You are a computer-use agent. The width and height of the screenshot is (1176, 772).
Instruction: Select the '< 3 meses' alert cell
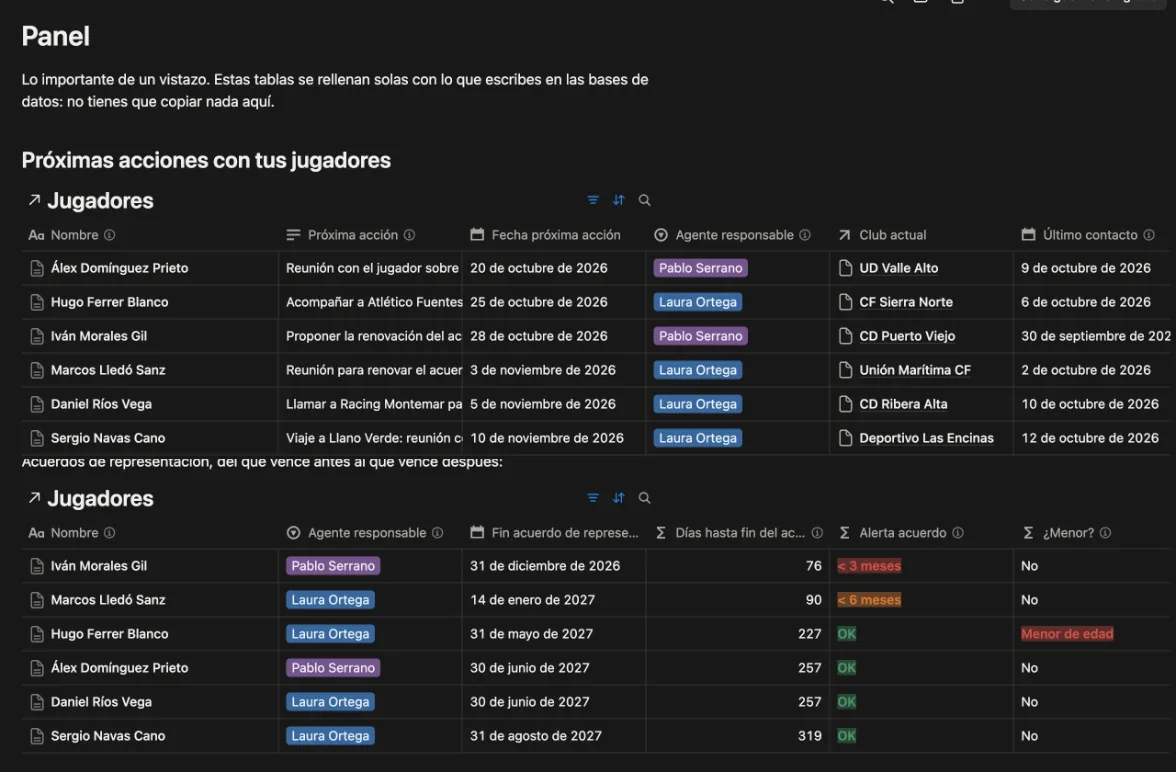(921, 566)
